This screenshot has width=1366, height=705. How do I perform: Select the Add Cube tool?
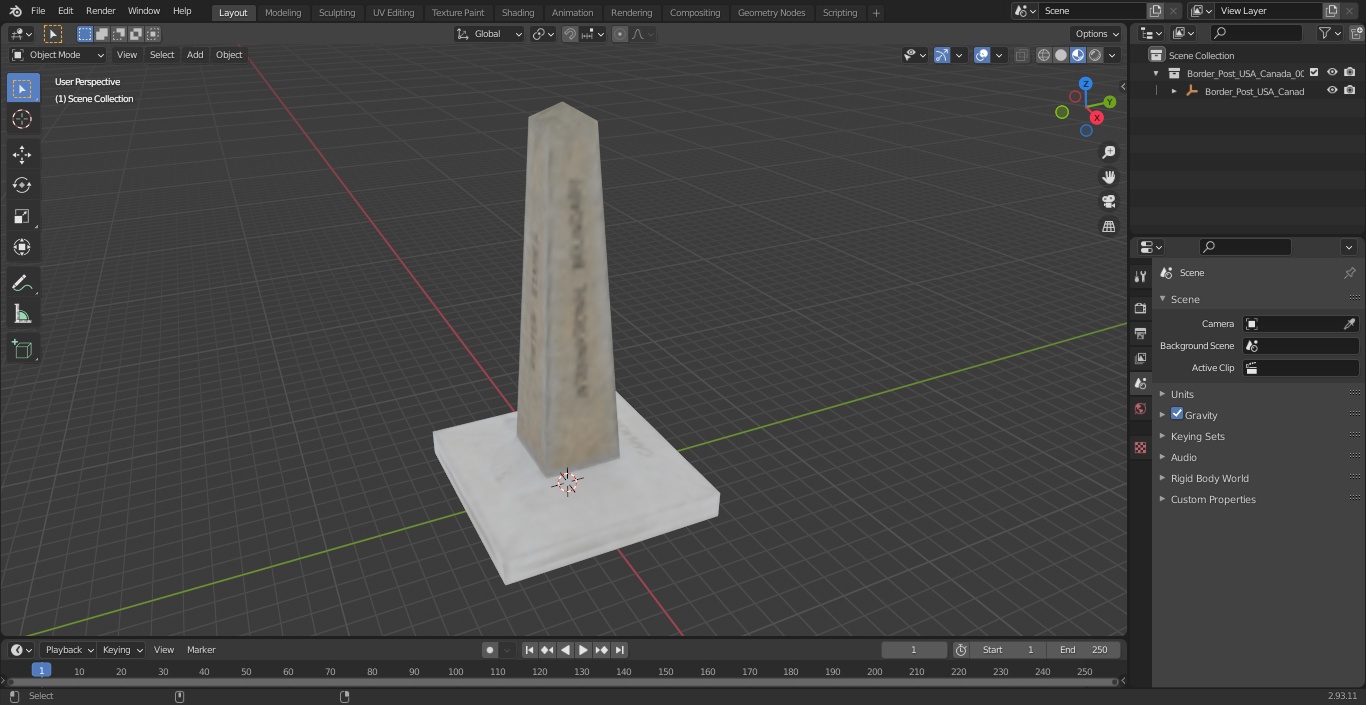click(x=22, y=349)
